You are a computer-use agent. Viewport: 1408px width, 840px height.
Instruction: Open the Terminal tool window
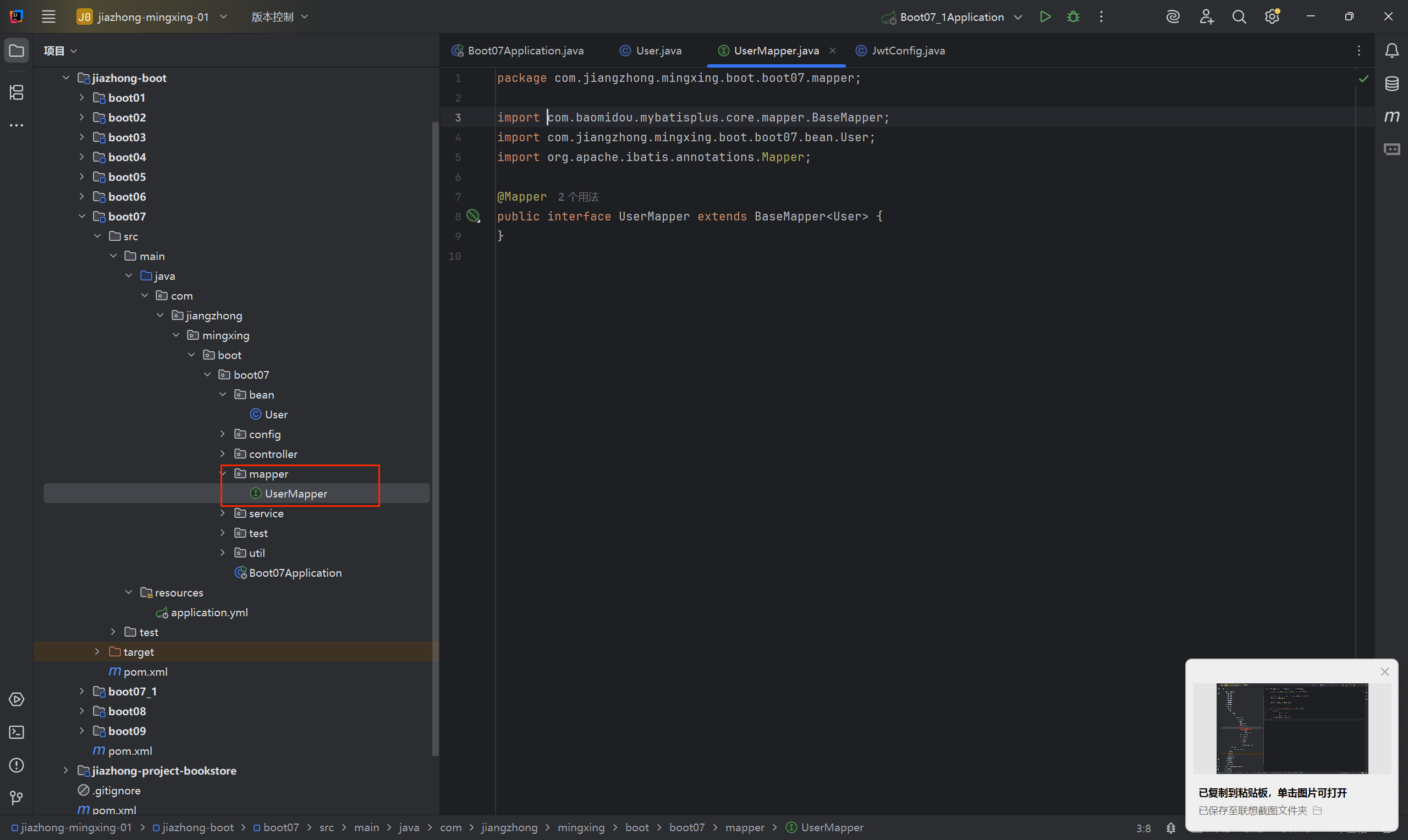pos(16,732)
